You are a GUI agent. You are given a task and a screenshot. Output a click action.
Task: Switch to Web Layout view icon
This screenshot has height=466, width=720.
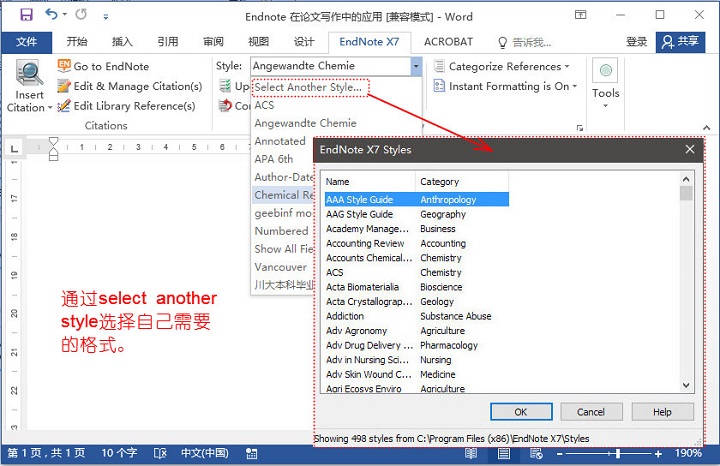point(536,454)
